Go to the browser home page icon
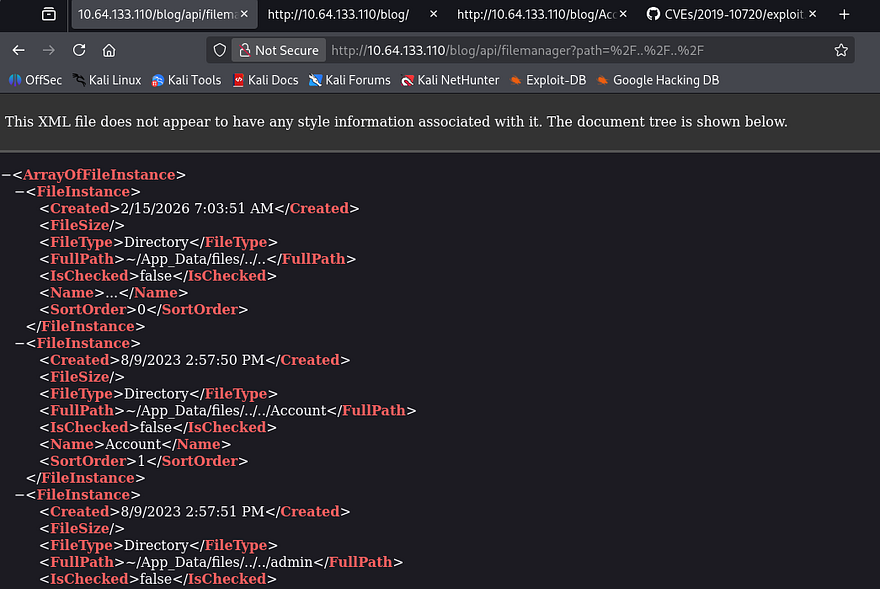Viewport: 880px width, 589px height. 109,50
